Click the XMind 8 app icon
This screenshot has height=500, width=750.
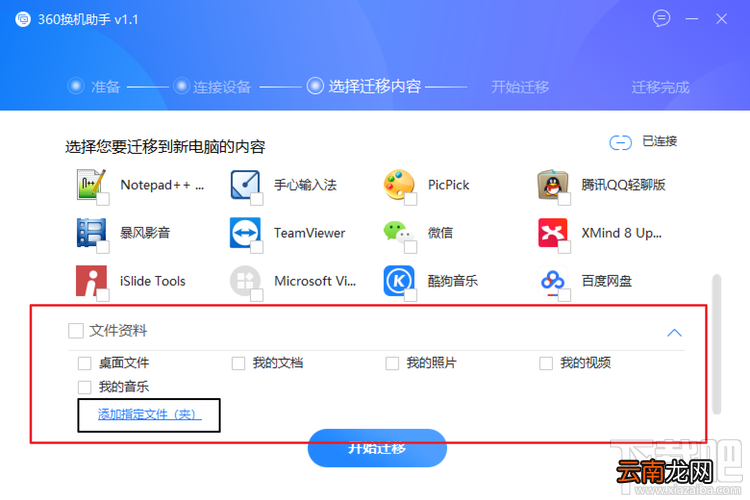552,233
